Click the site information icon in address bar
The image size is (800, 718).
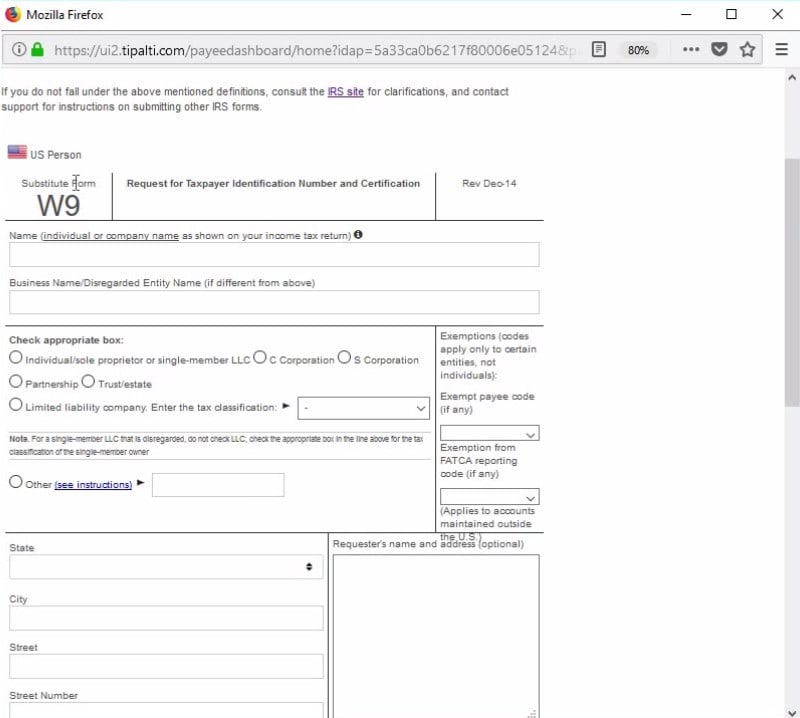click(x=19, y=49)
